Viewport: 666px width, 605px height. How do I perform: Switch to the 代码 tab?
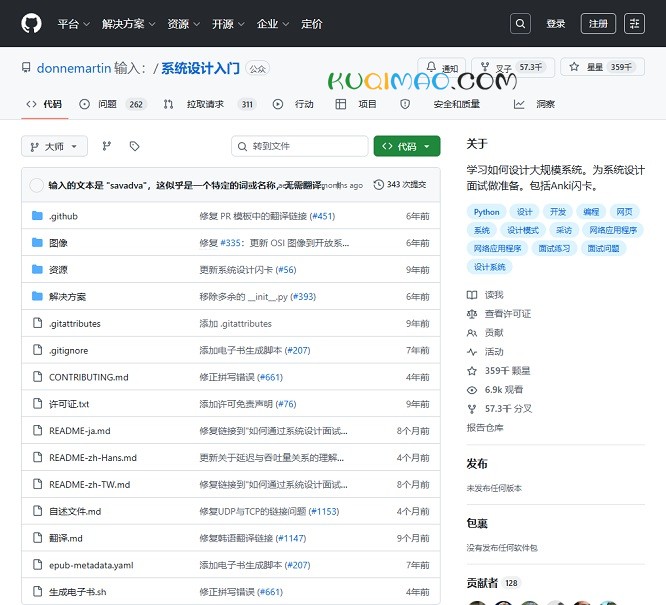pyautogui.click(x=44, y=104)
